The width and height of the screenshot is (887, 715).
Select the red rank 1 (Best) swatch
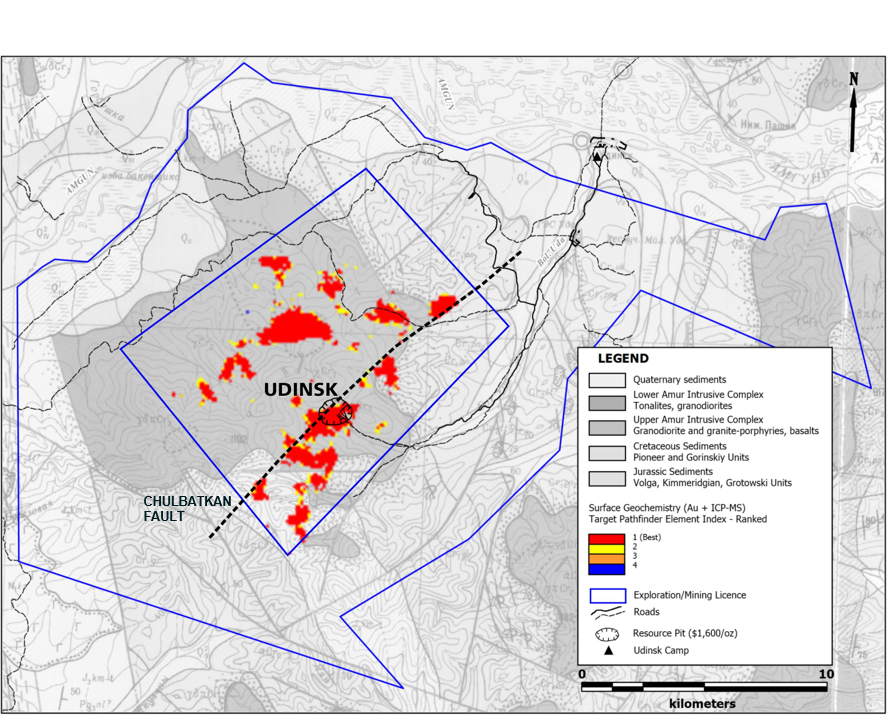click(x=606, y=539)
